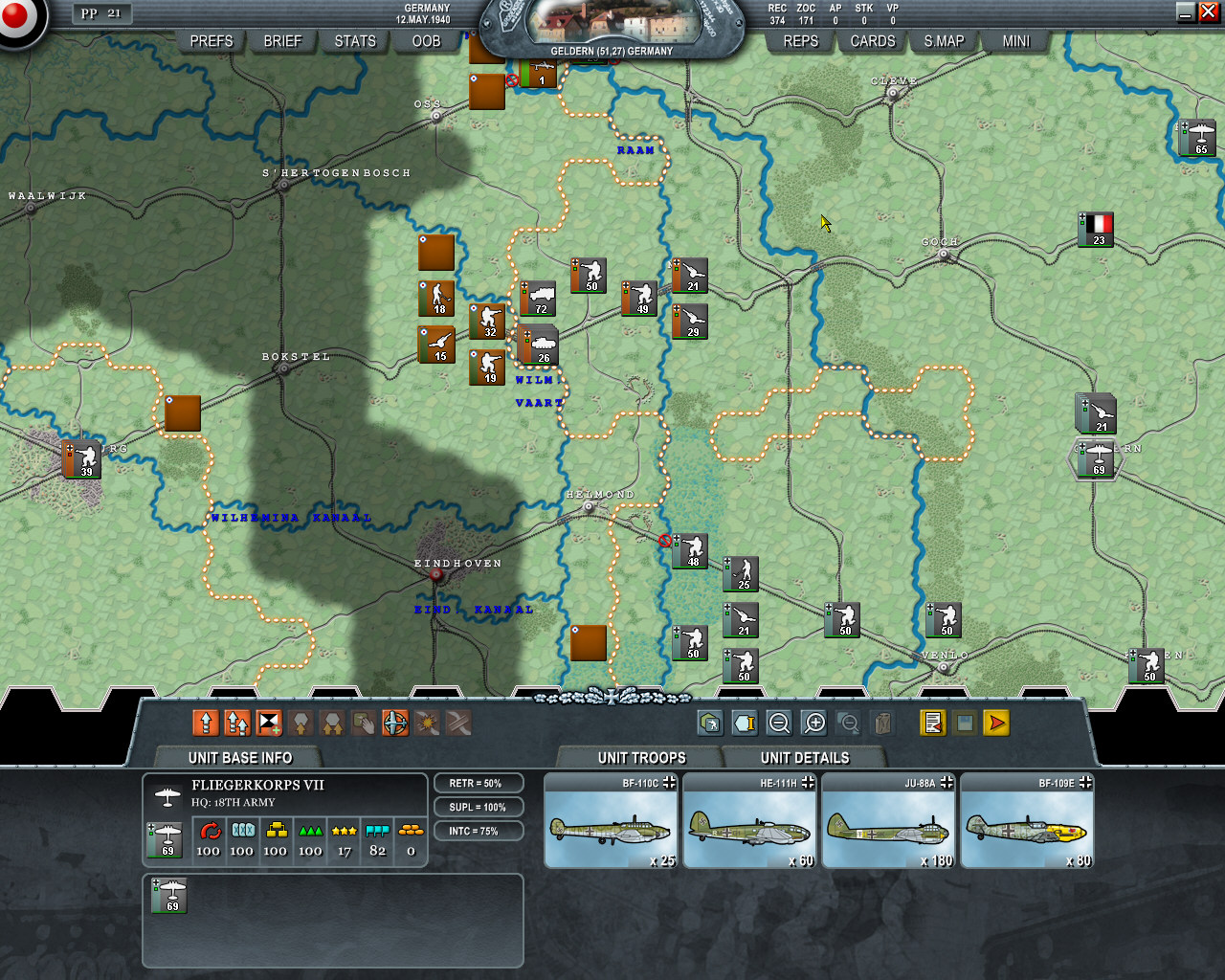Image resolution: width=1225 pixels, height=980 pixels.
Task: Toggle the hex info label icon
Action: 745,723
